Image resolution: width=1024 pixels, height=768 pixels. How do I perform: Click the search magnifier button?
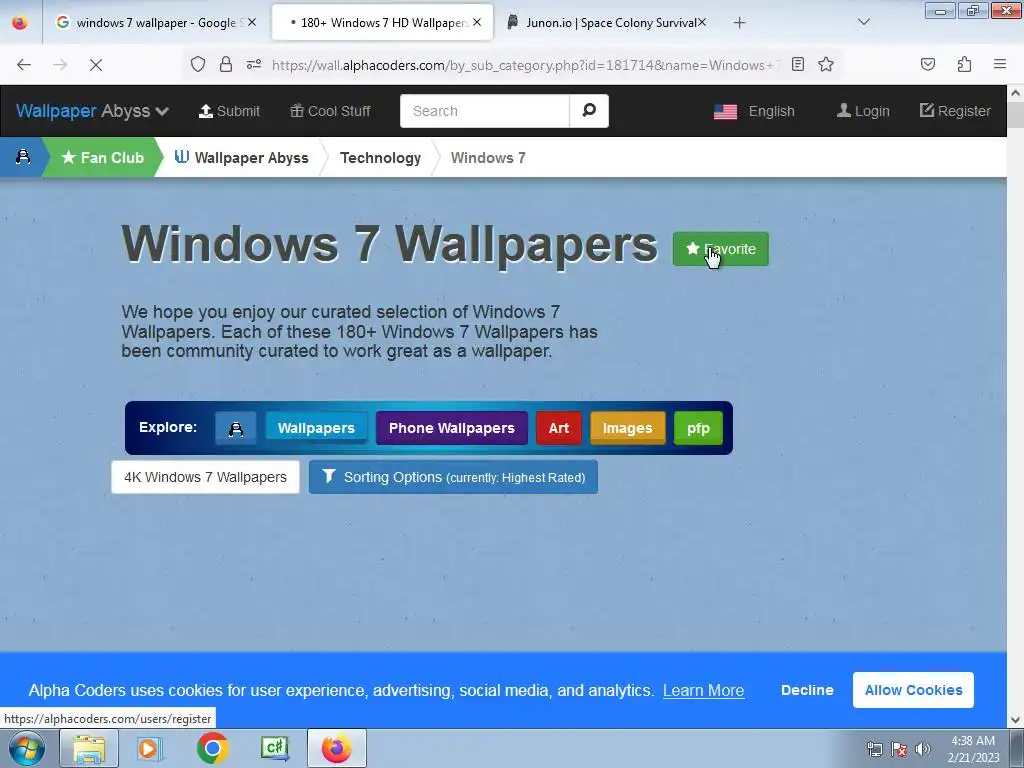coord(589,110)
